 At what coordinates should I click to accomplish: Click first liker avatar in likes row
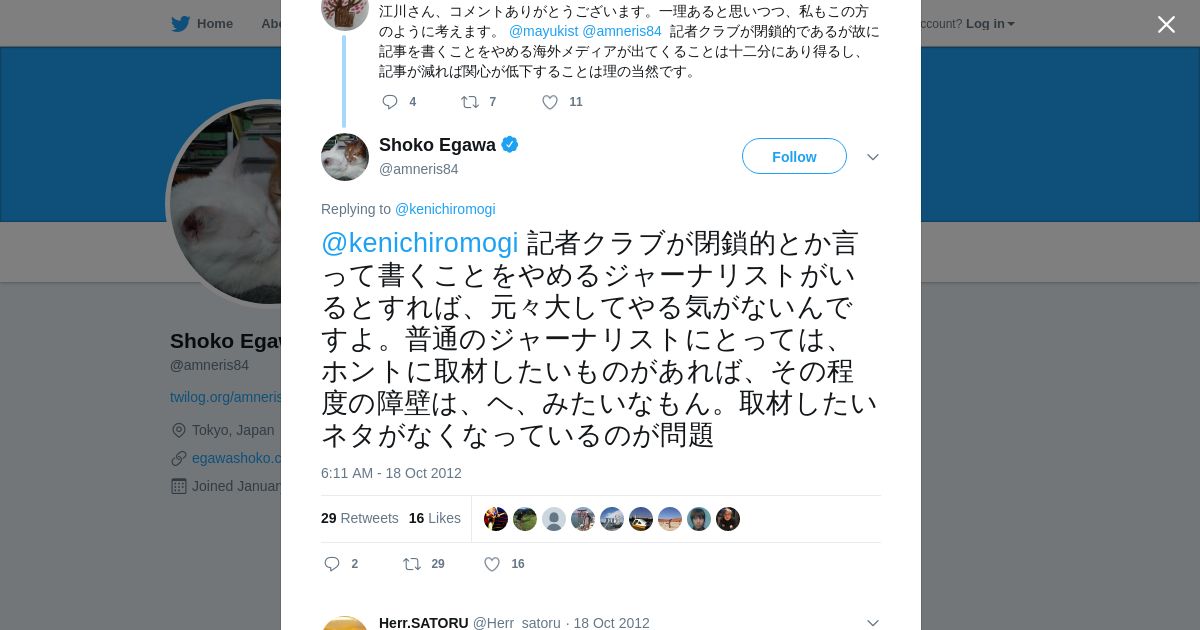point(496,519)
